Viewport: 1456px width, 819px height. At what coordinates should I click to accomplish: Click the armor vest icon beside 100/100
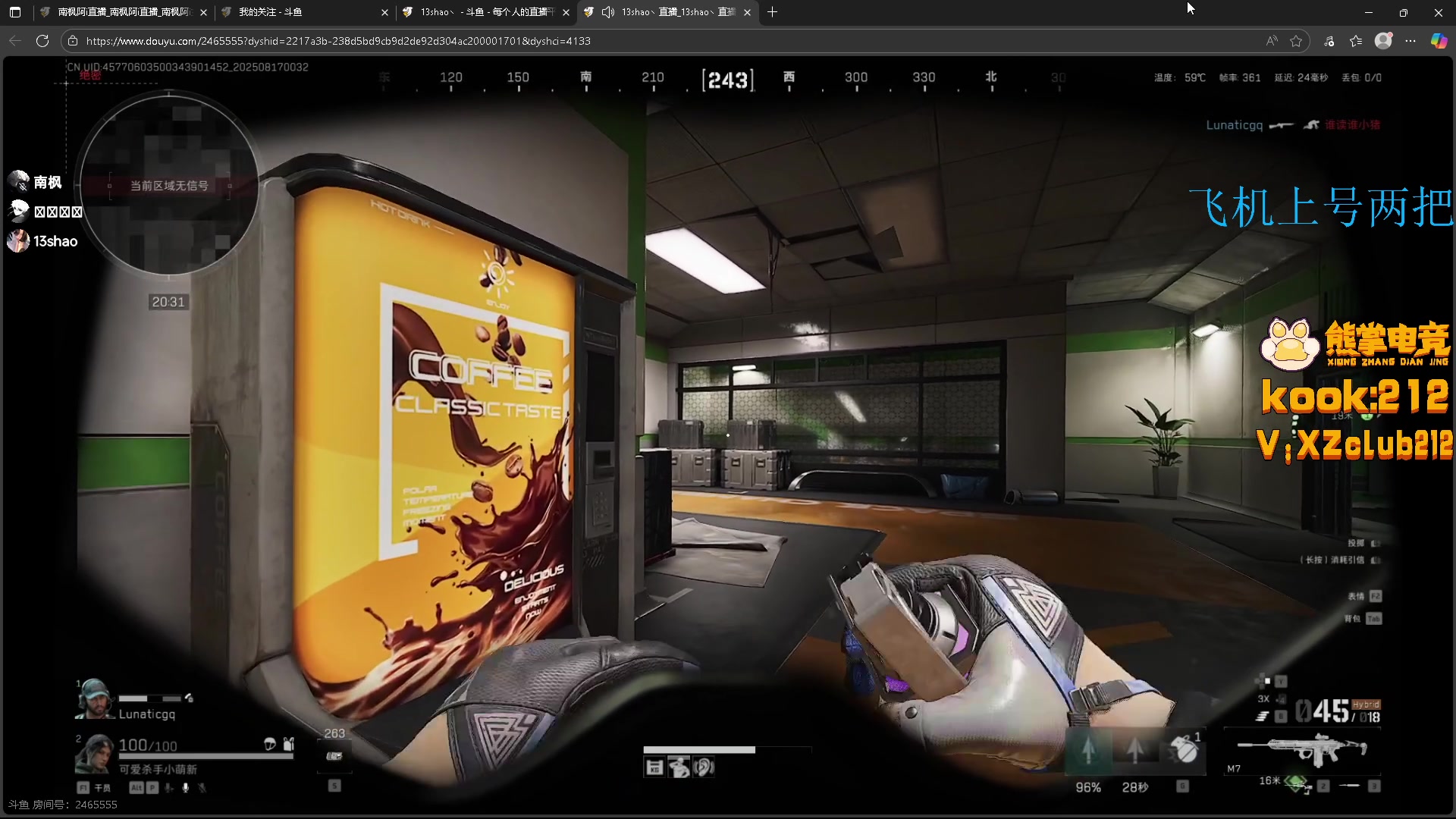(x=288, y=744)
